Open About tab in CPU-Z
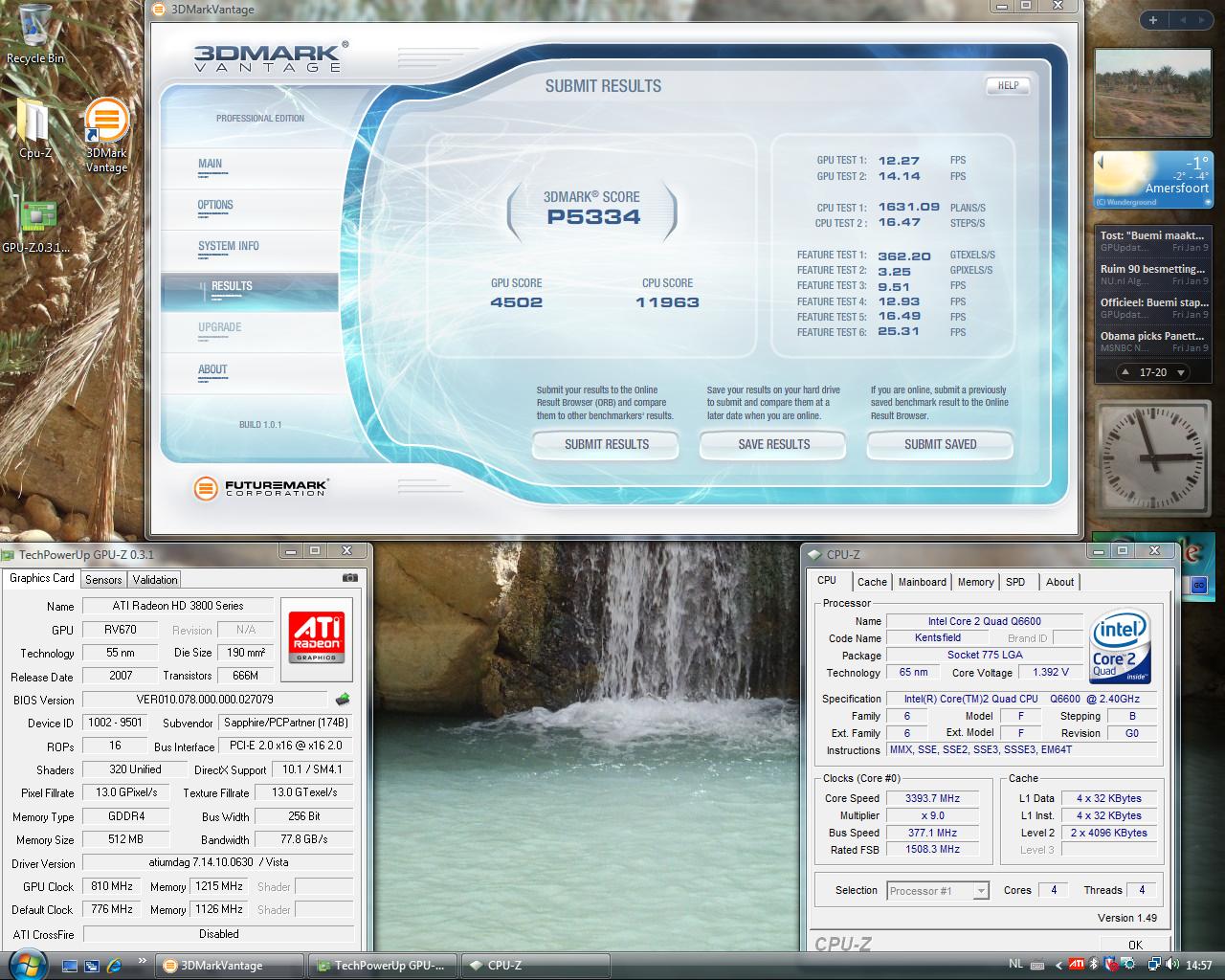Screen dimensions: 1225x980 pyautogui.click(x=1059, y=582)
